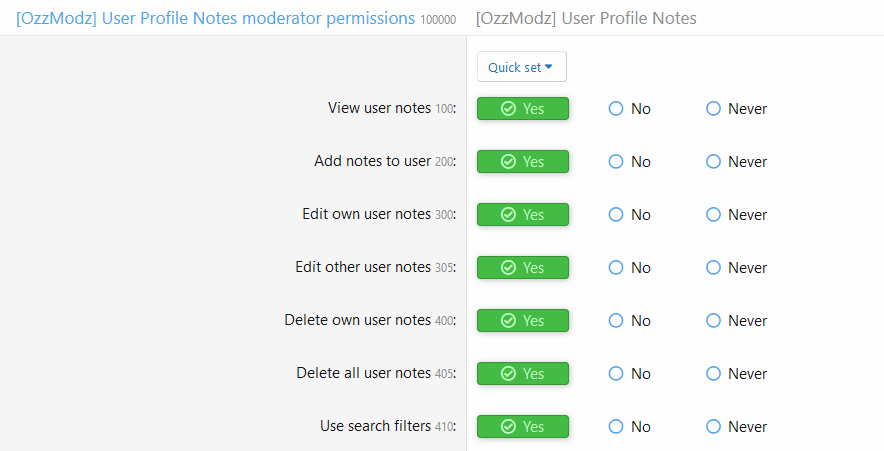Select Yes for Add notes to user
Image resolution: width=884 pixels, height=451 pixels.
pos(522,161)
